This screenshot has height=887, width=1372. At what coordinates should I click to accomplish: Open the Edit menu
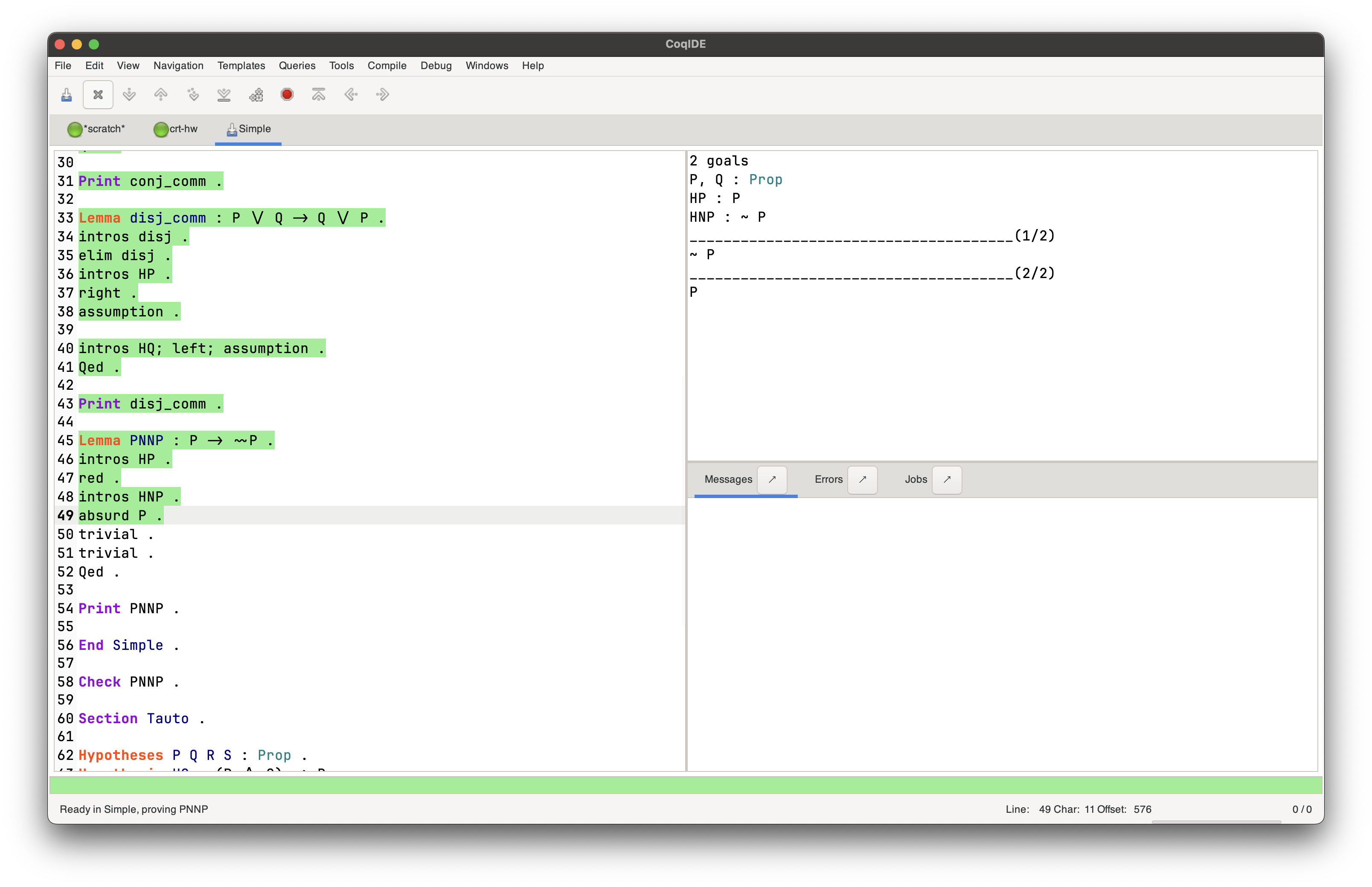94,66
